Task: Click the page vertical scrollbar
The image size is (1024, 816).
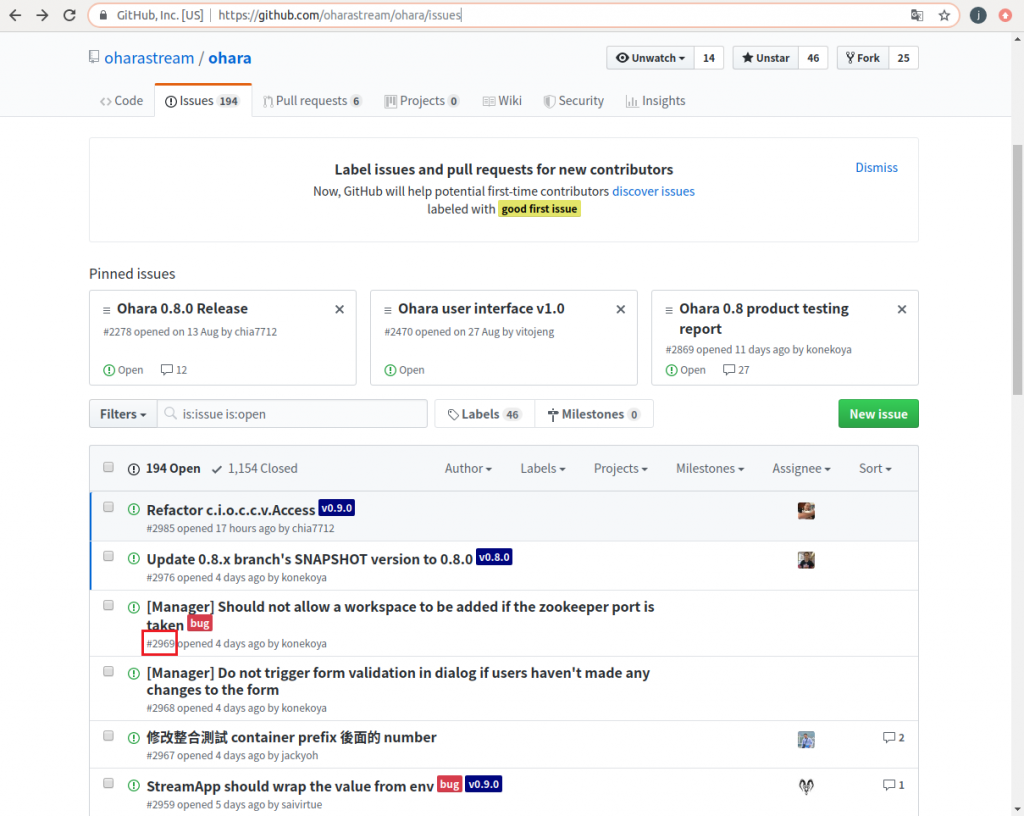Action: [1017, 269]
